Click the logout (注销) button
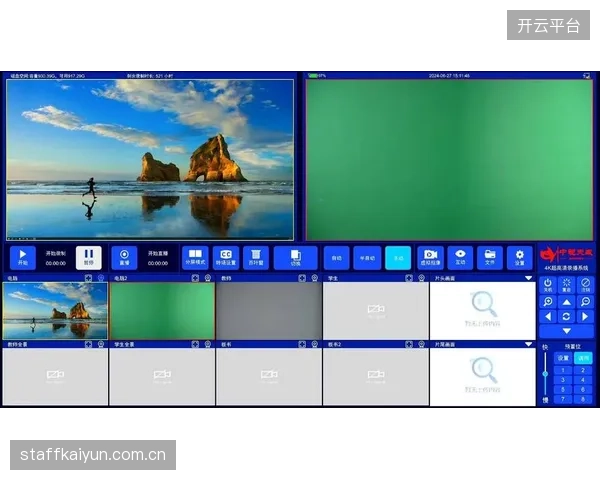Image resolution: width=600 pixels, height=480 pixels. (585, 285)
